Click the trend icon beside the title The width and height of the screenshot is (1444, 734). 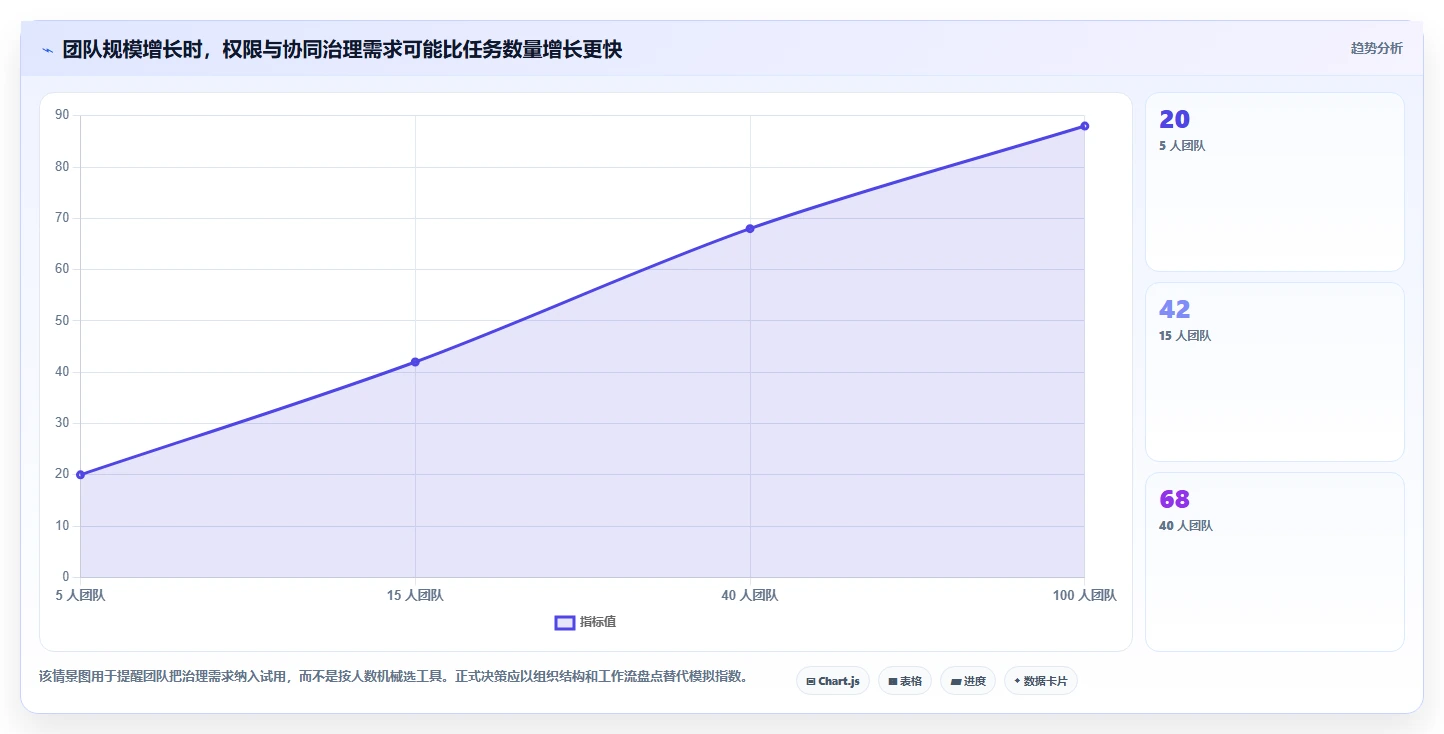click(47, 50)
